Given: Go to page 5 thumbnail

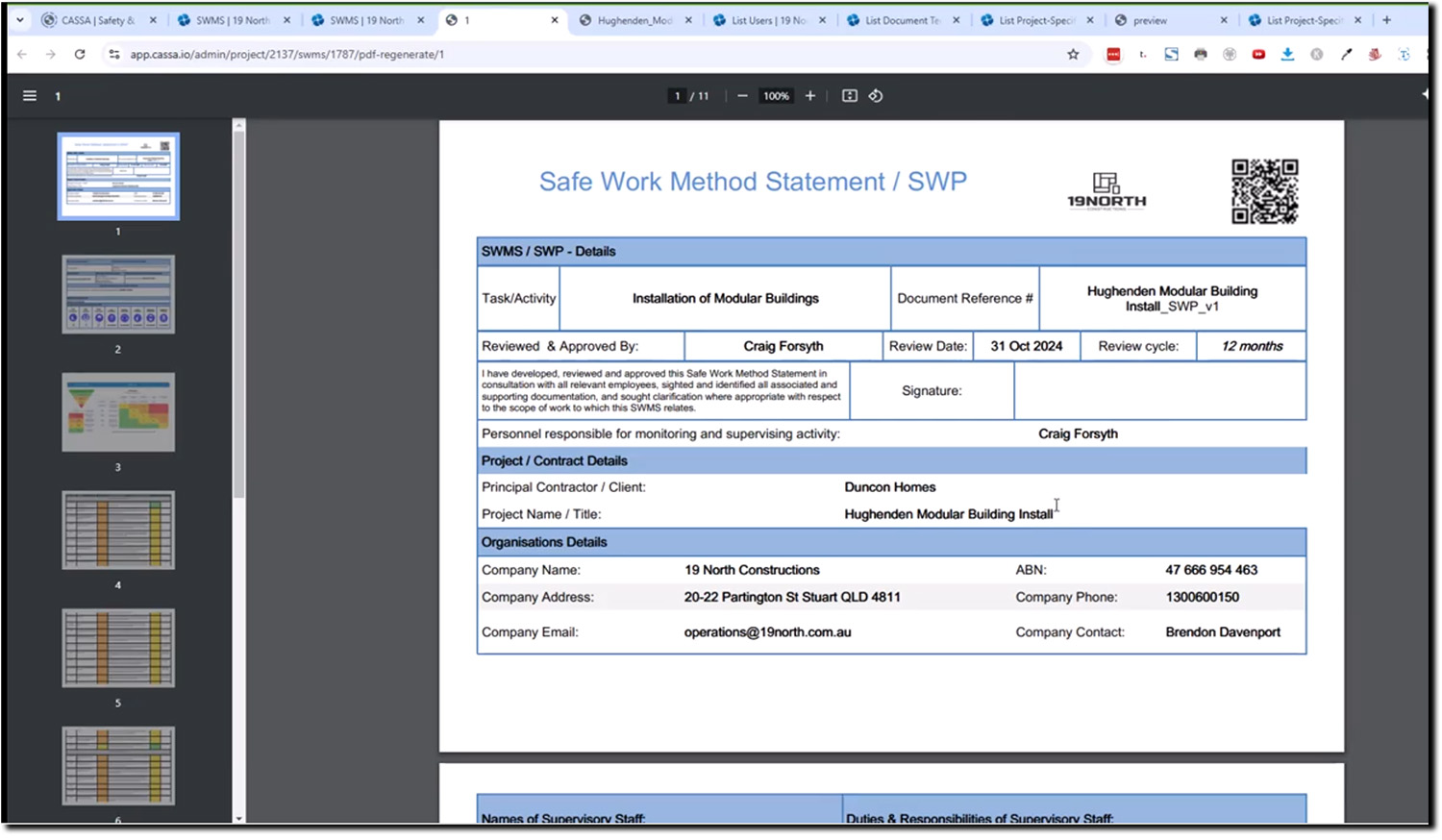Looking at the screenshot, I should (x=118, y=648).
